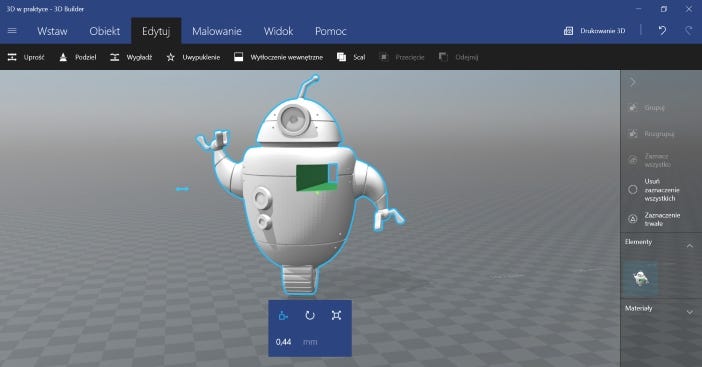This screenshot has height=367, width=702.
Task: Click the Podziel split icon
Action: 63,57
